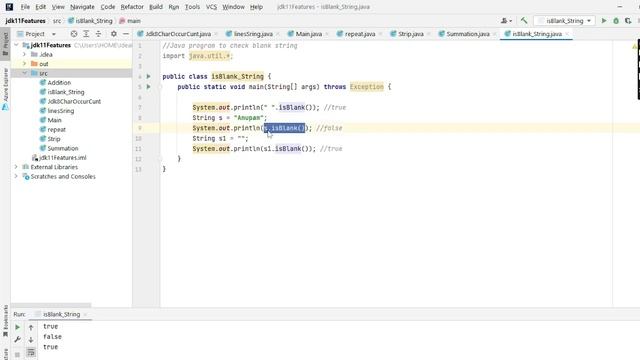Collapse the src folder

point(24,73)
